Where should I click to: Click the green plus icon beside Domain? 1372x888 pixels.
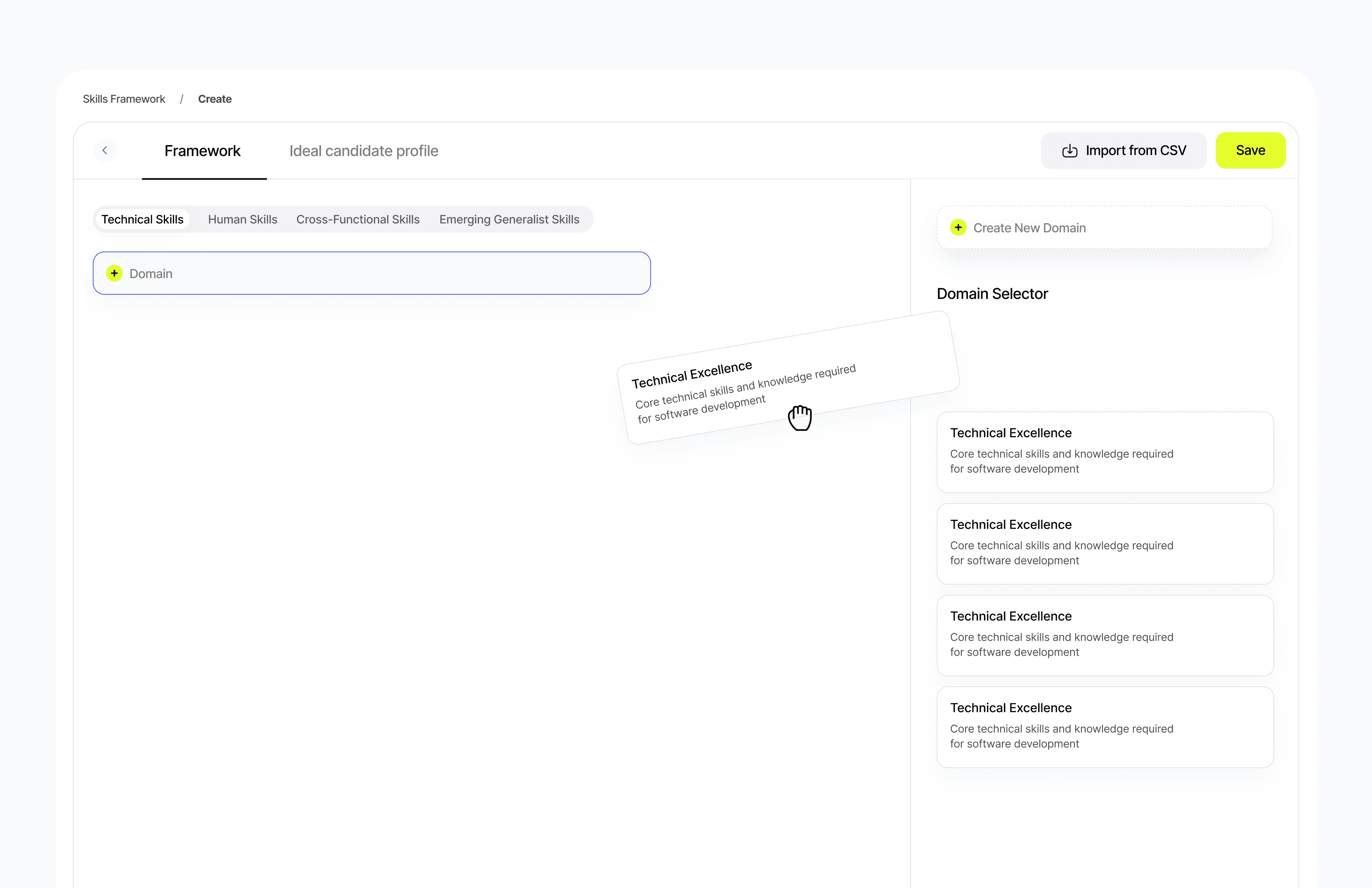pos(114,273)
